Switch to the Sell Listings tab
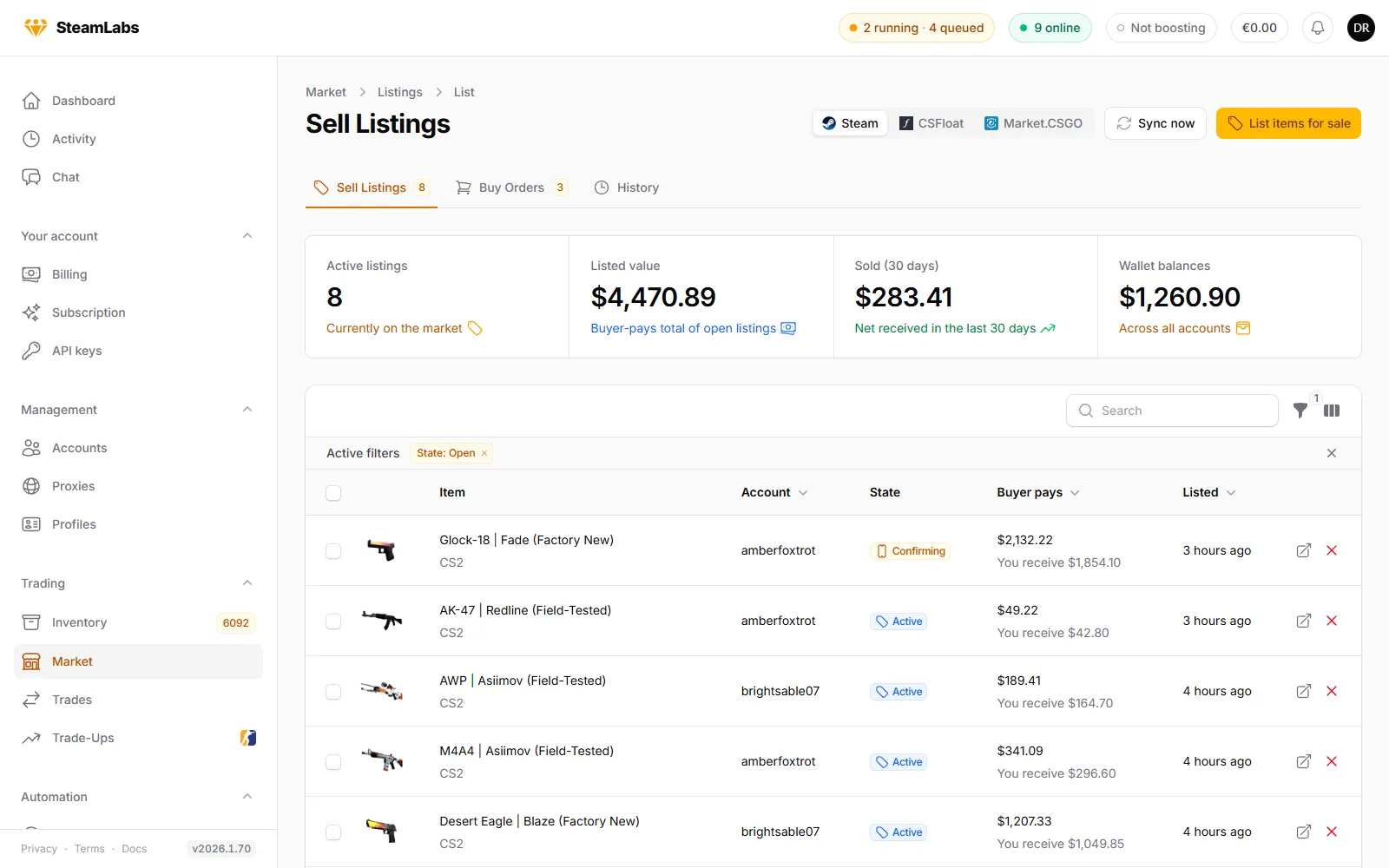This screenshot has width=1389, height=868. [x=372, y=187]
